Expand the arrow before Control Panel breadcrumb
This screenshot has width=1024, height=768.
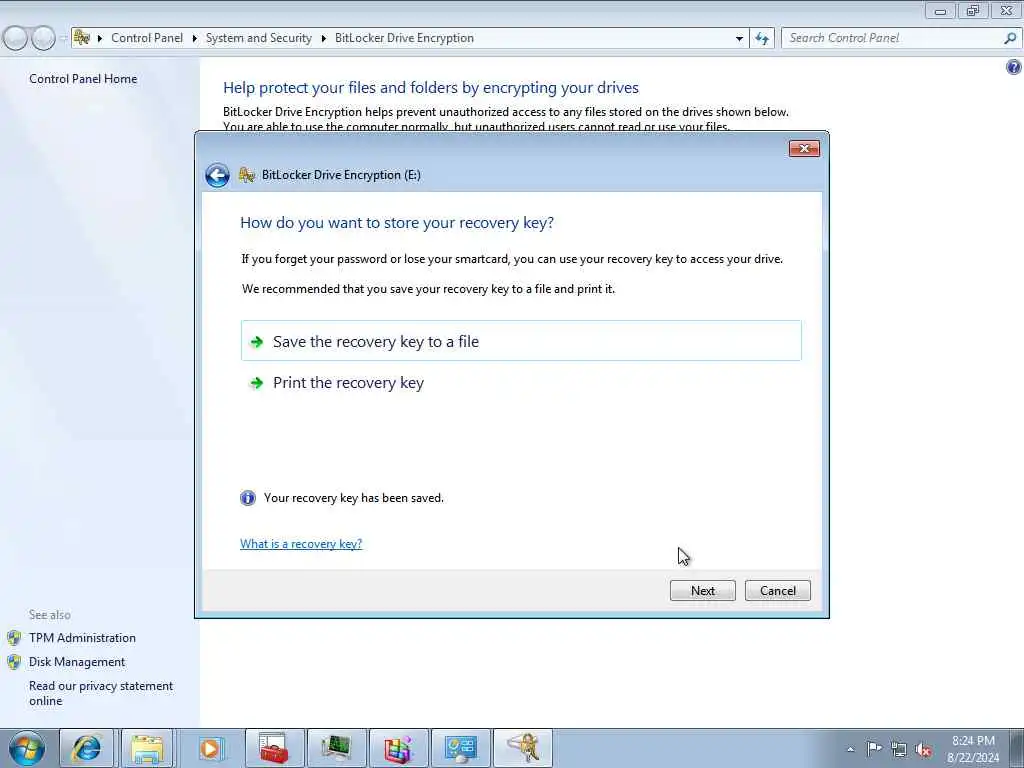(x=100, y=39)
